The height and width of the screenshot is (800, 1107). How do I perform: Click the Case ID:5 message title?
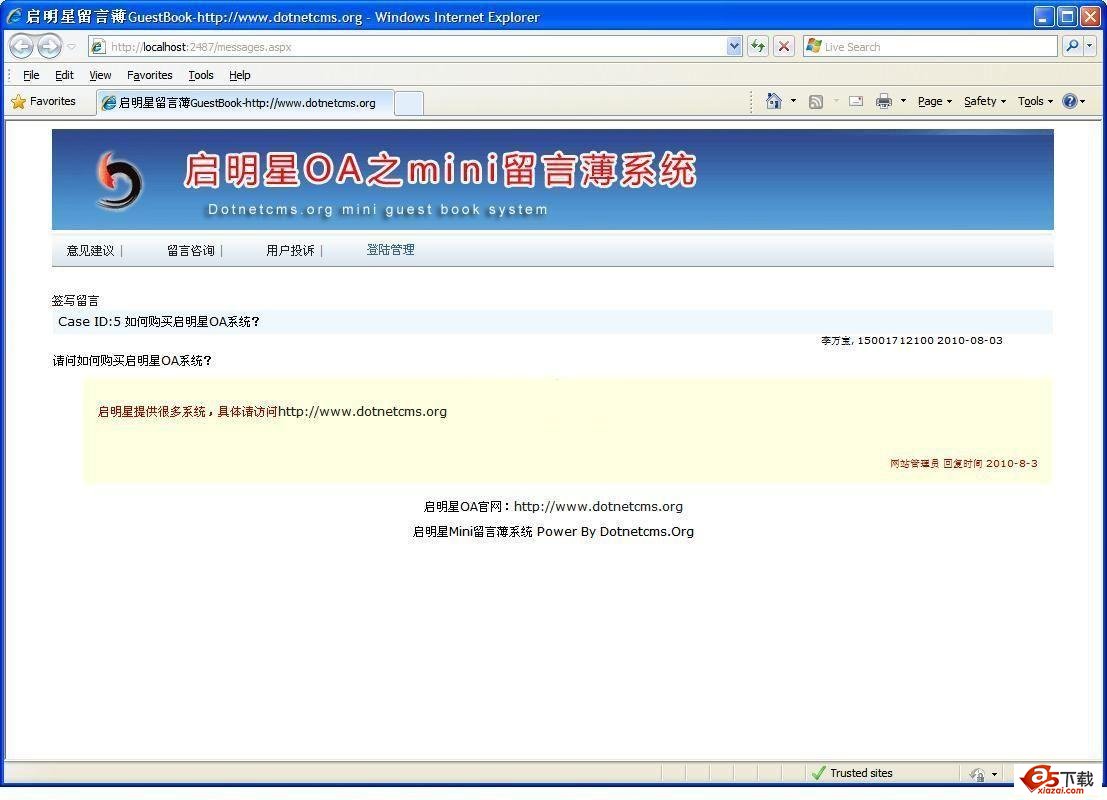pyautogui.click(x=159, y=322)
